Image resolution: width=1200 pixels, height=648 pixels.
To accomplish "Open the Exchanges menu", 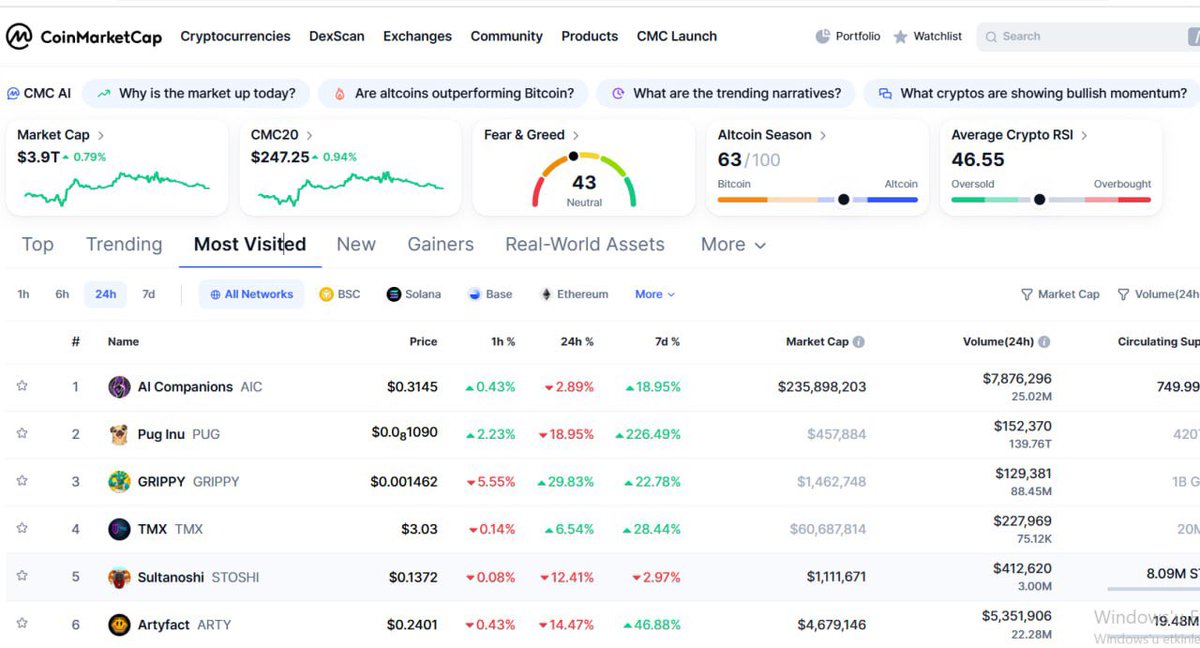I will point(417,36).
